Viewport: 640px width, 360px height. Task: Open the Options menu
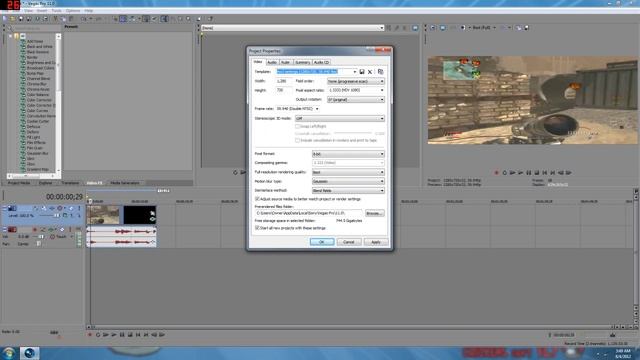pos(73,11)
